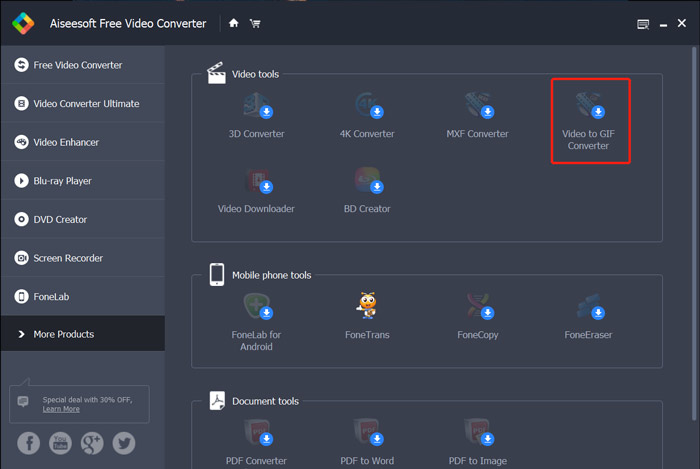Click the home icon in title bar

(x=234, y=23)
